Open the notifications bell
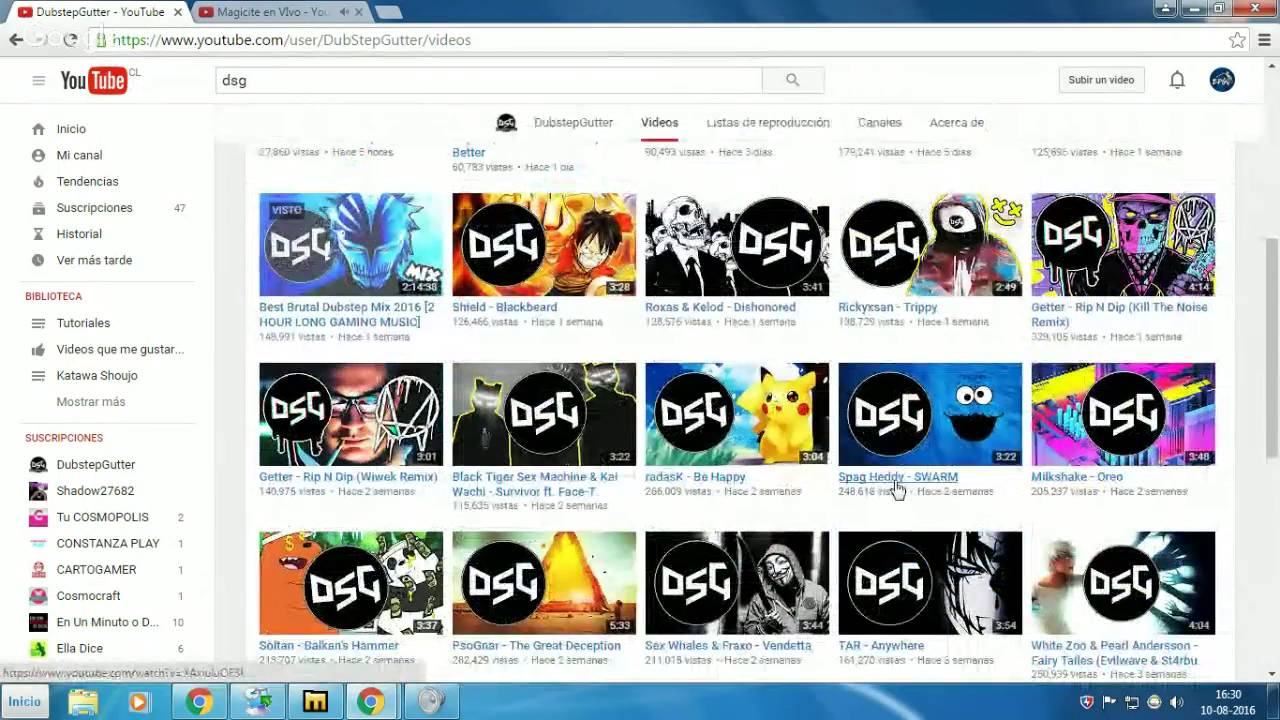This screenshot has width=1280, height=720. 1177,80
